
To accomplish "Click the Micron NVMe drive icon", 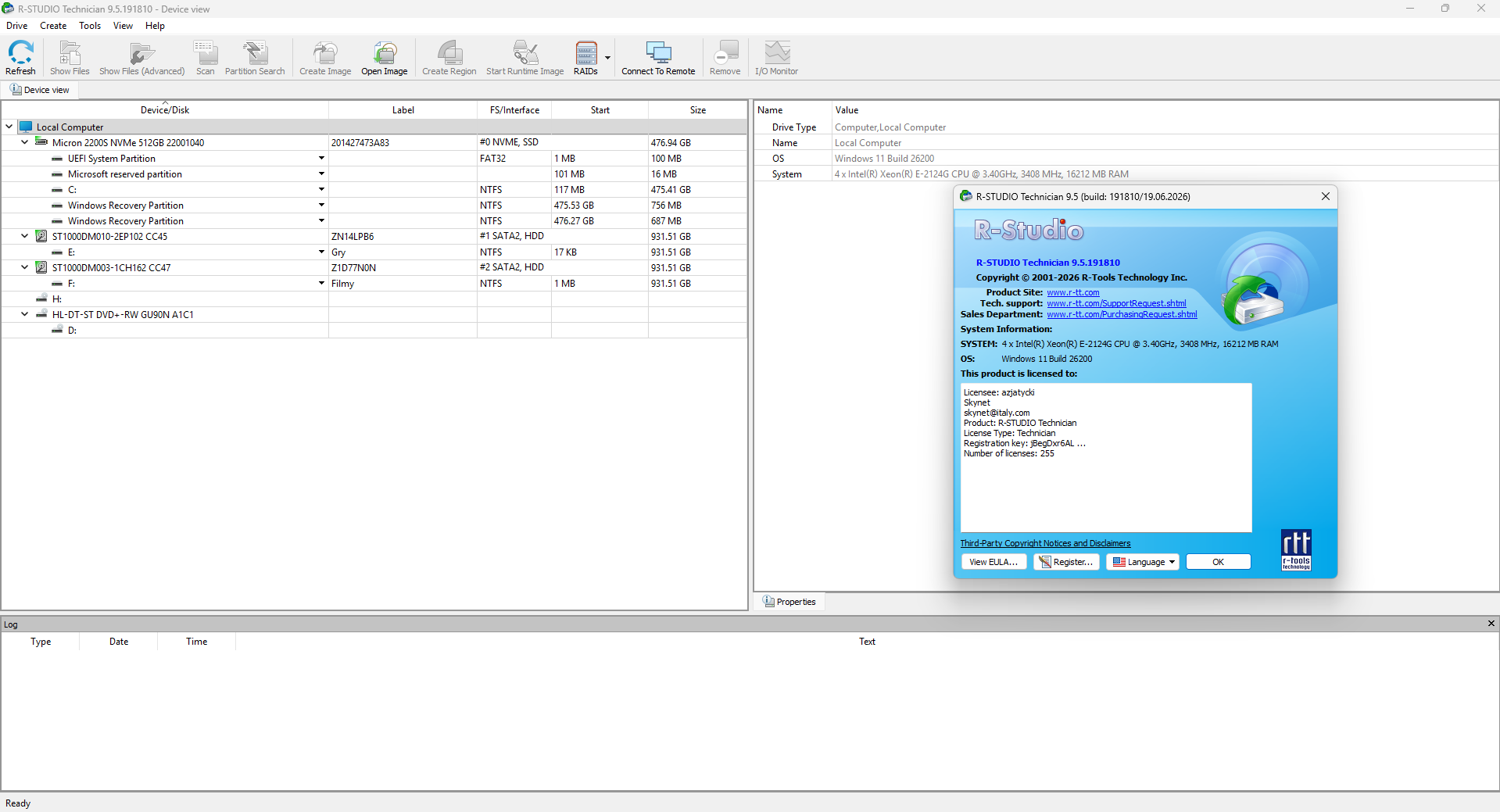I will click(x=41, y=142).
